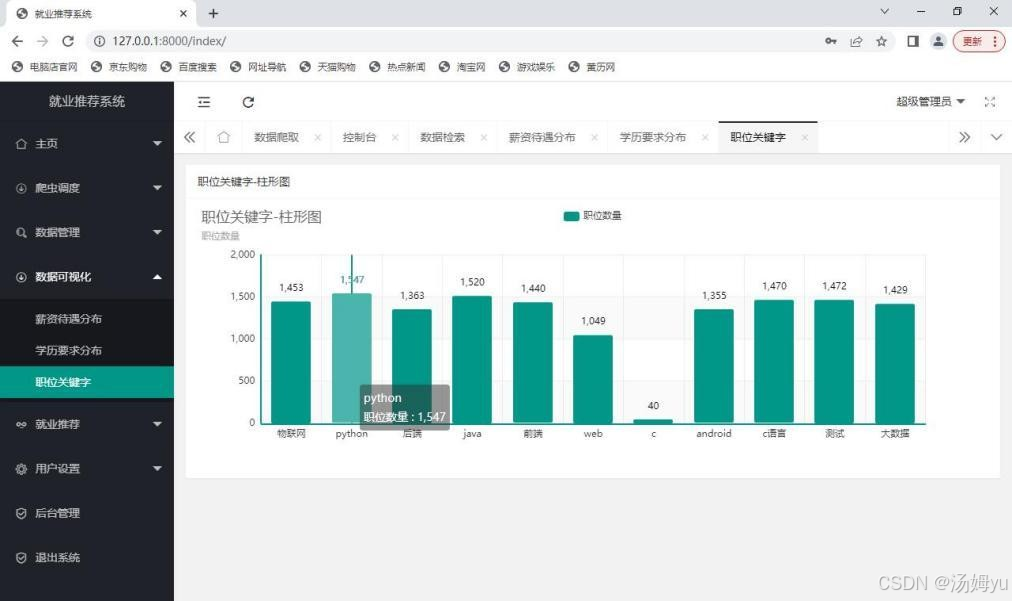Image resolution: width=1012 pixels, height=601 pixels.
Task: Select 职位关键字 in the sidebar submenu
Action: (87, 382)
